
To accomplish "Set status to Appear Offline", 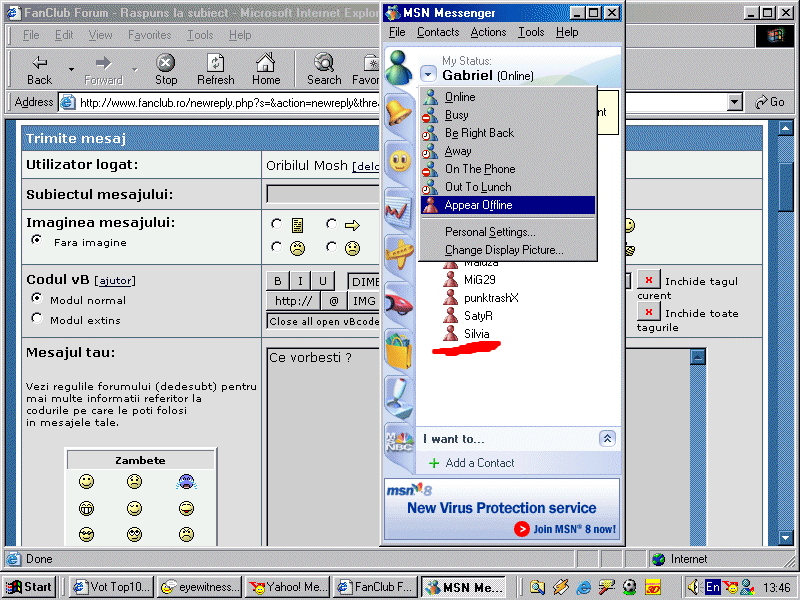I will (x=508, y=205).
